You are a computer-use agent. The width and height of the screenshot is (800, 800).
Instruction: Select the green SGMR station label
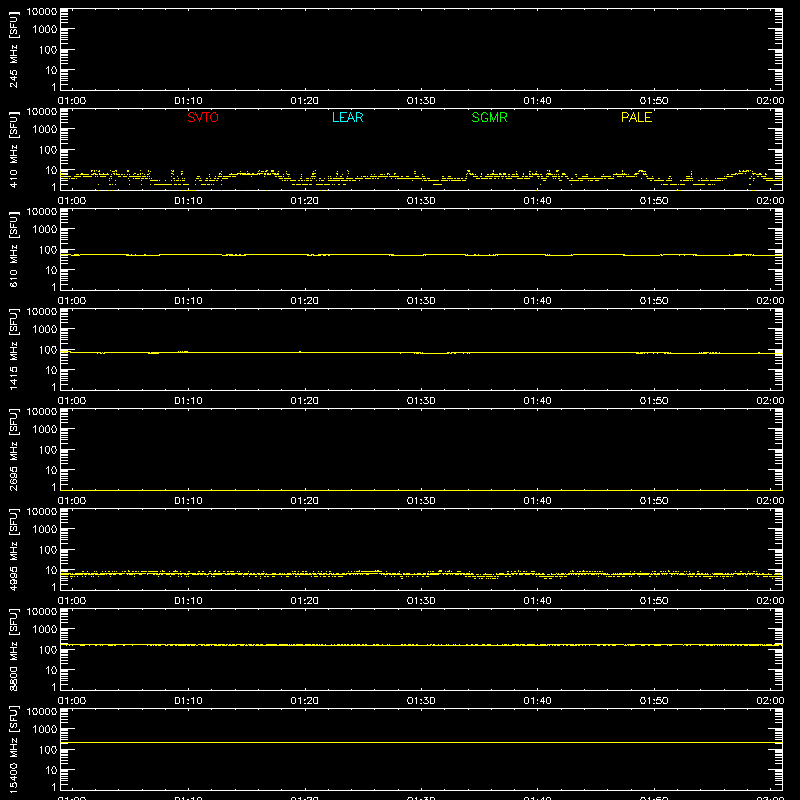[x=489, y=117]
